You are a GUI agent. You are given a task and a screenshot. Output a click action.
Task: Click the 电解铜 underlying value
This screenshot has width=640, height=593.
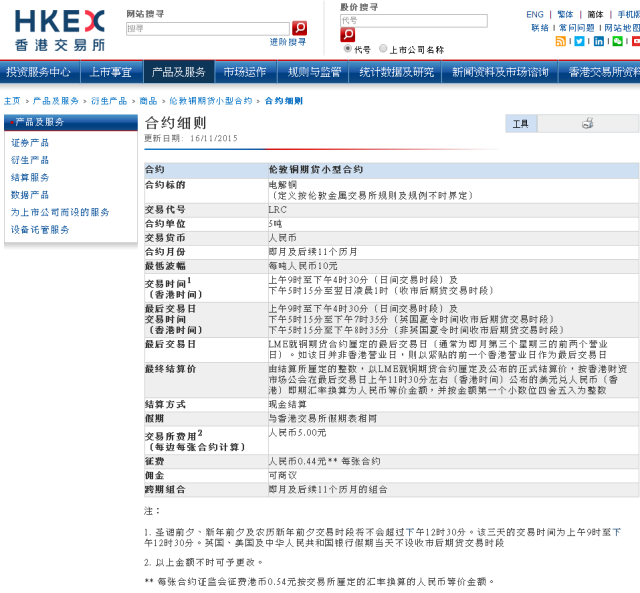(282, 184)
